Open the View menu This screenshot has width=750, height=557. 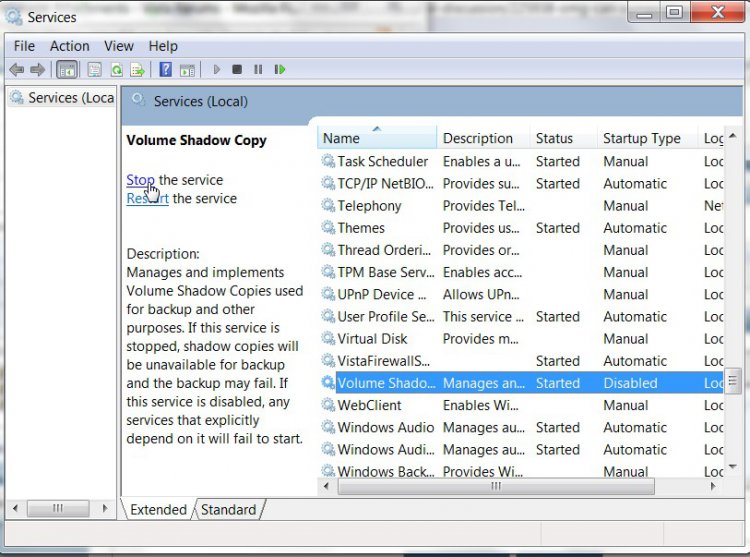tap(119, 46)
